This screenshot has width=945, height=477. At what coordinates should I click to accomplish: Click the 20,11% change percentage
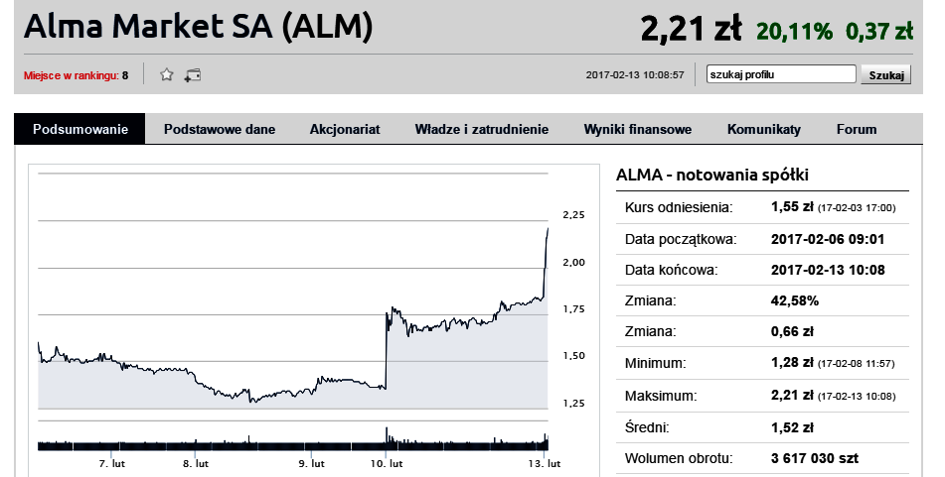[x=794, y=31]
